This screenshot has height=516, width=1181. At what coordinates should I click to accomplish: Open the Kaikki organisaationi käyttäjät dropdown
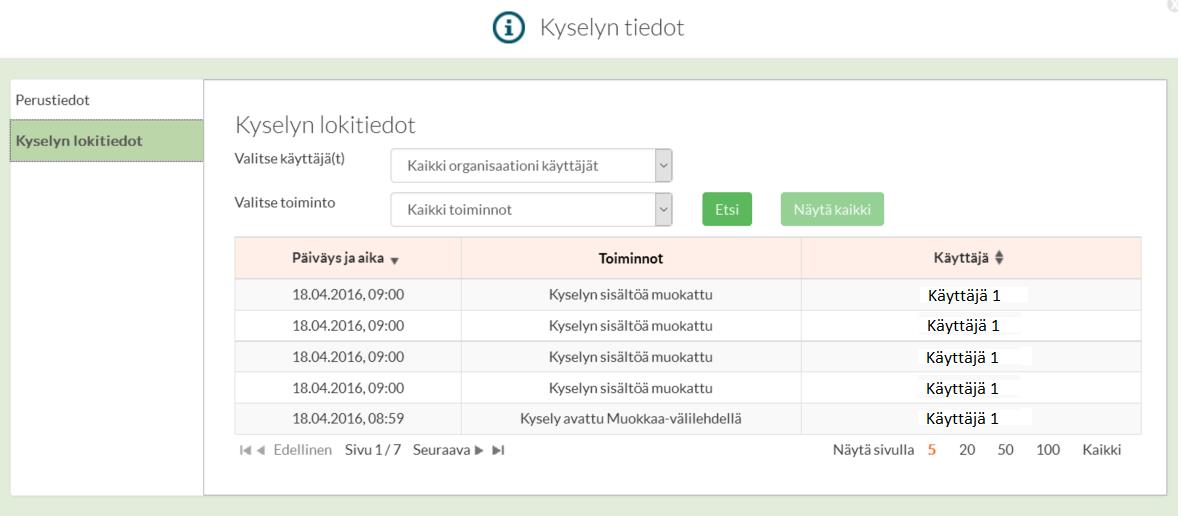[531, 166]
